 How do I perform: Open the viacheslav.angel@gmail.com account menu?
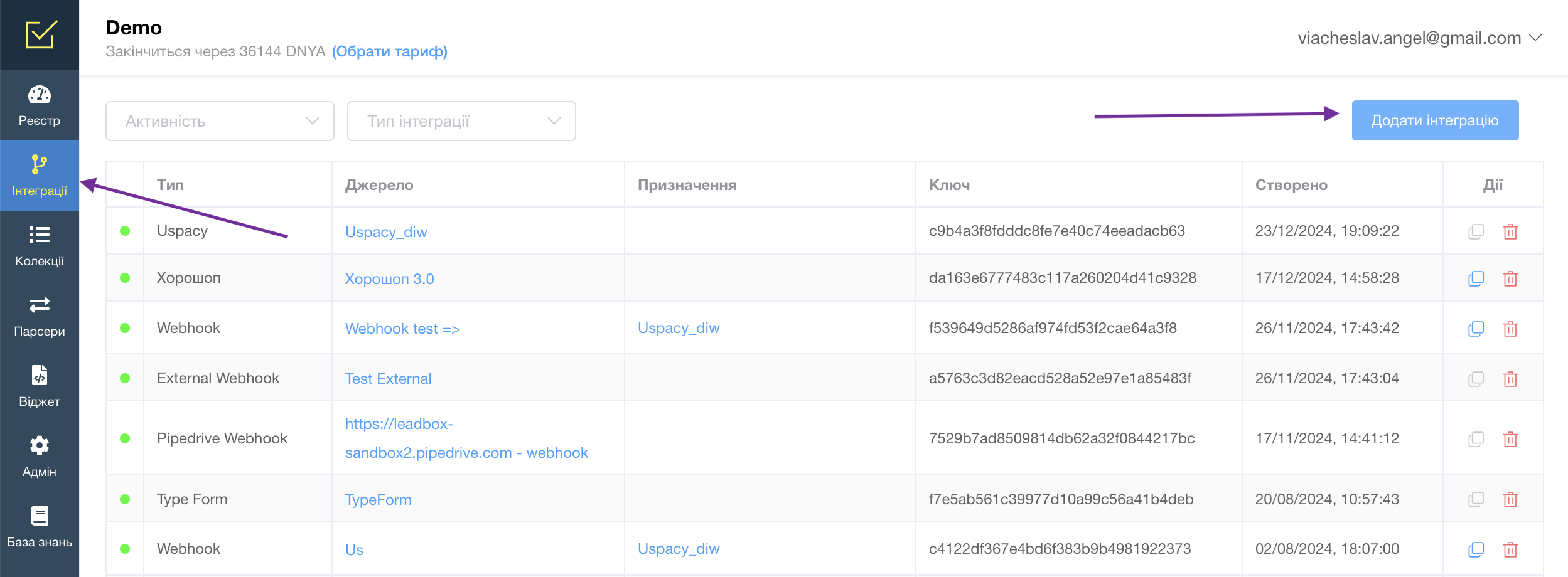click(1419, 38)
